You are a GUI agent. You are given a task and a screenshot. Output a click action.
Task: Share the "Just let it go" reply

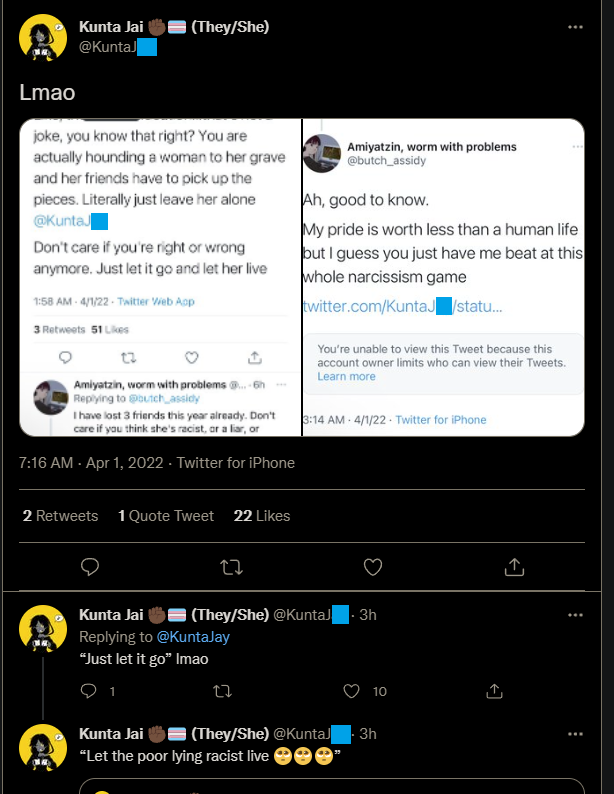[494, 691]
